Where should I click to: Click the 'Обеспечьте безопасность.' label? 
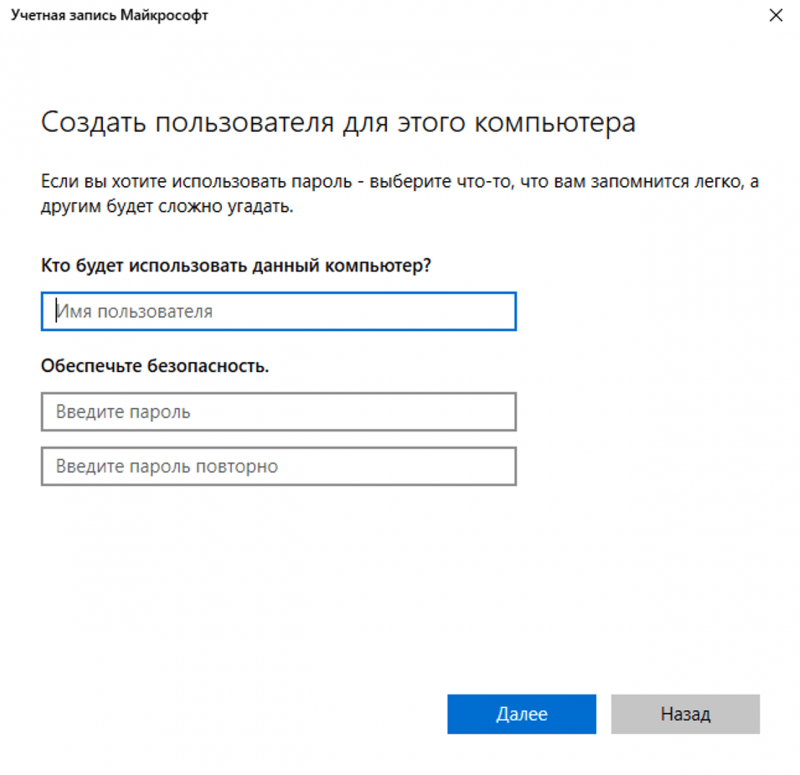[155, 366]
